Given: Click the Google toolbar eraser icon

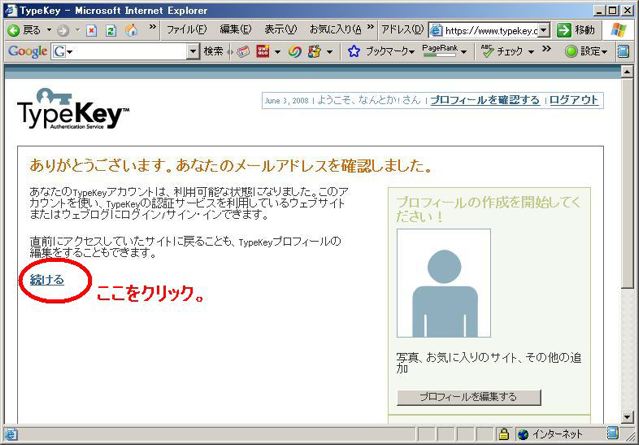Looking at the screenshot, I should click(243, 51).
